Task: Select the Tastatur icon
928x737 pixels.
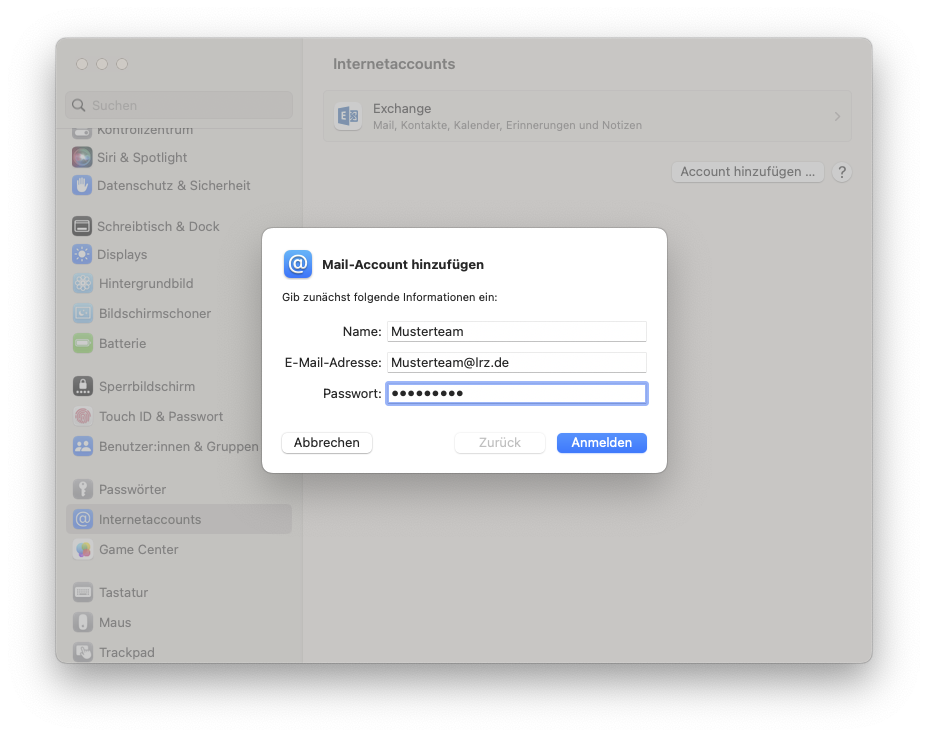Action: [82, 592]
